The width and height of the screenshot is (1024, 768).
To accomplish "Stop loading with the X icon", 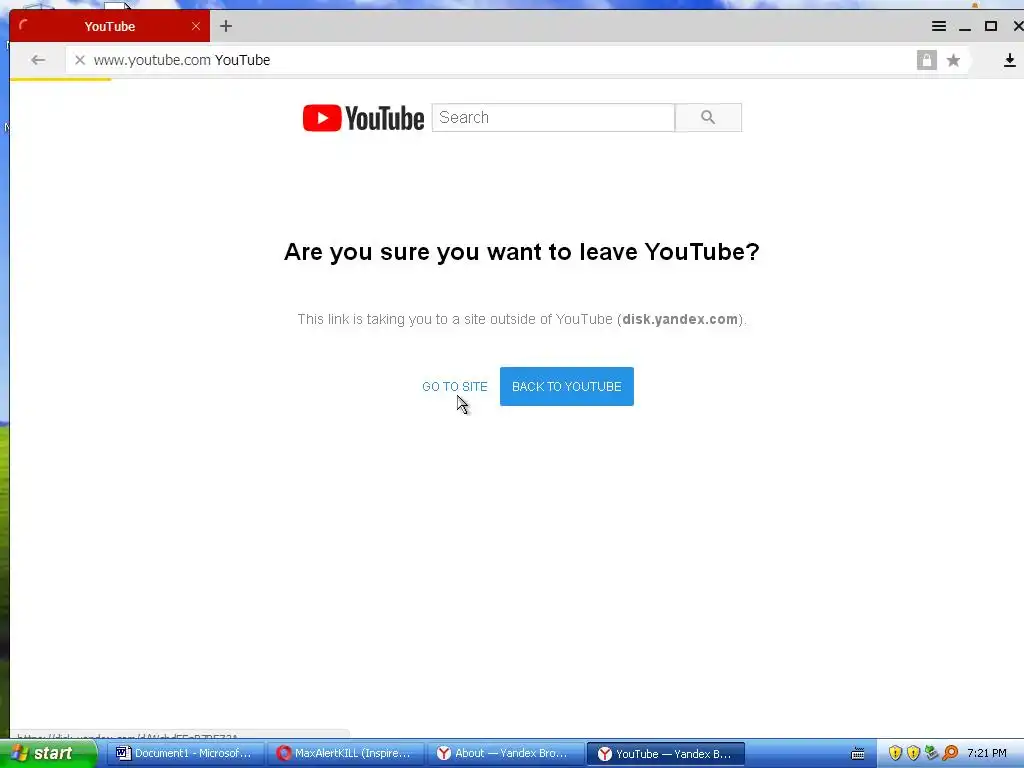I will point(80,60).
